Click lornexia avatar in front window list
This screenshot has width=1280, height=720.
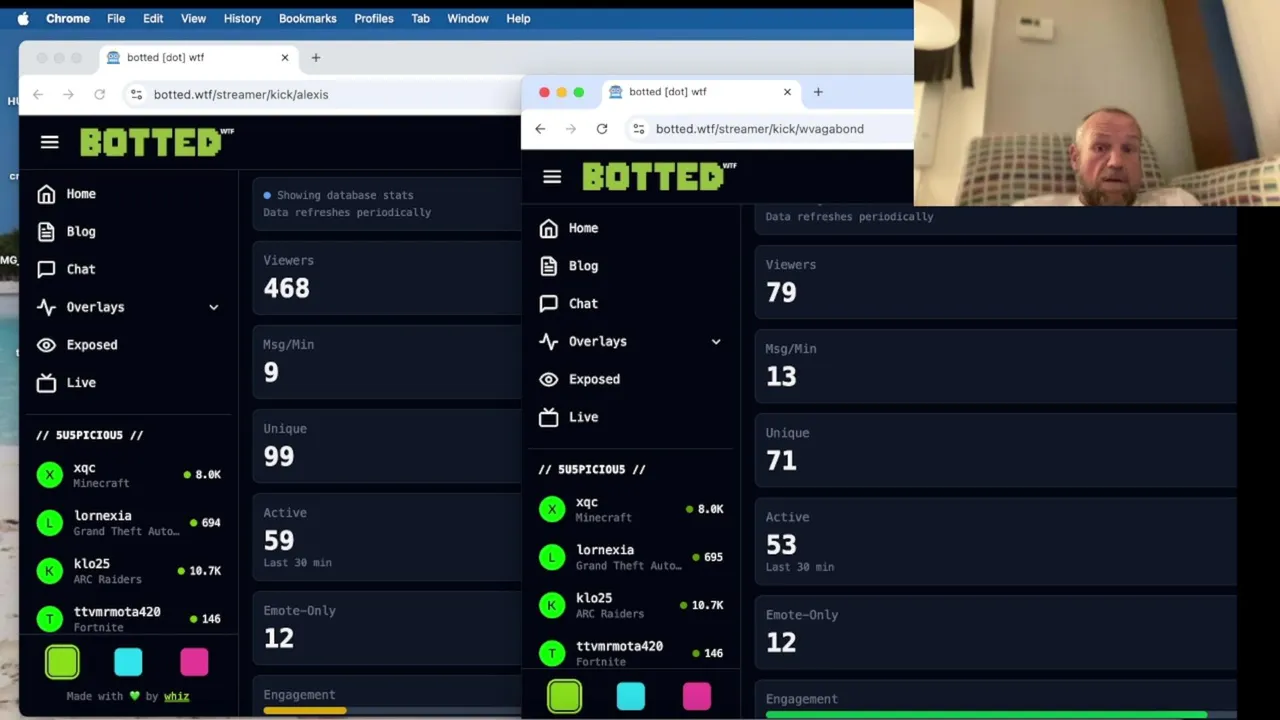tap(551, 557)
